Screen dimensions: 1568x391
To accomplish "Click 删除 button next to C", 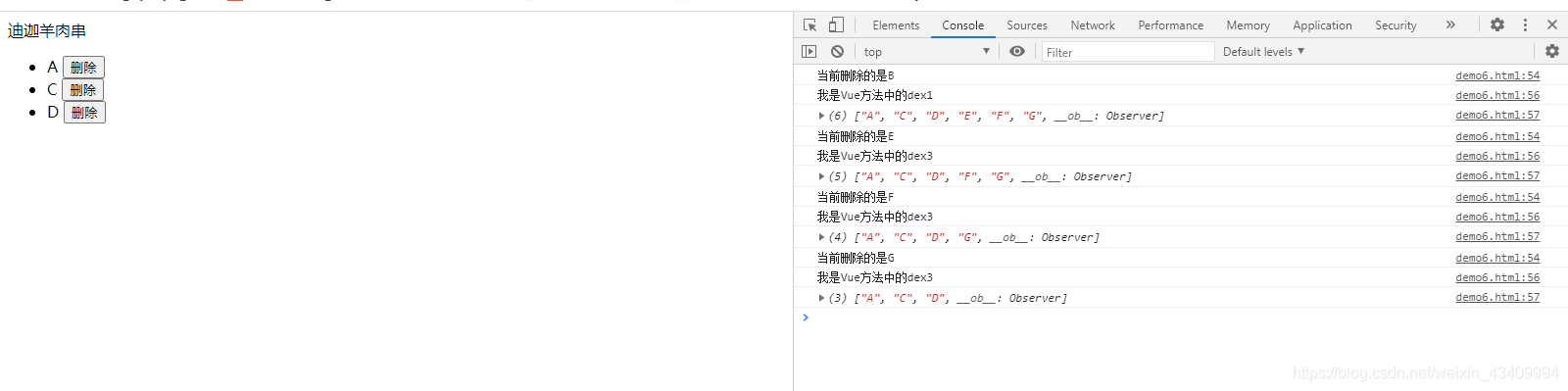I will tap(82, 89).
